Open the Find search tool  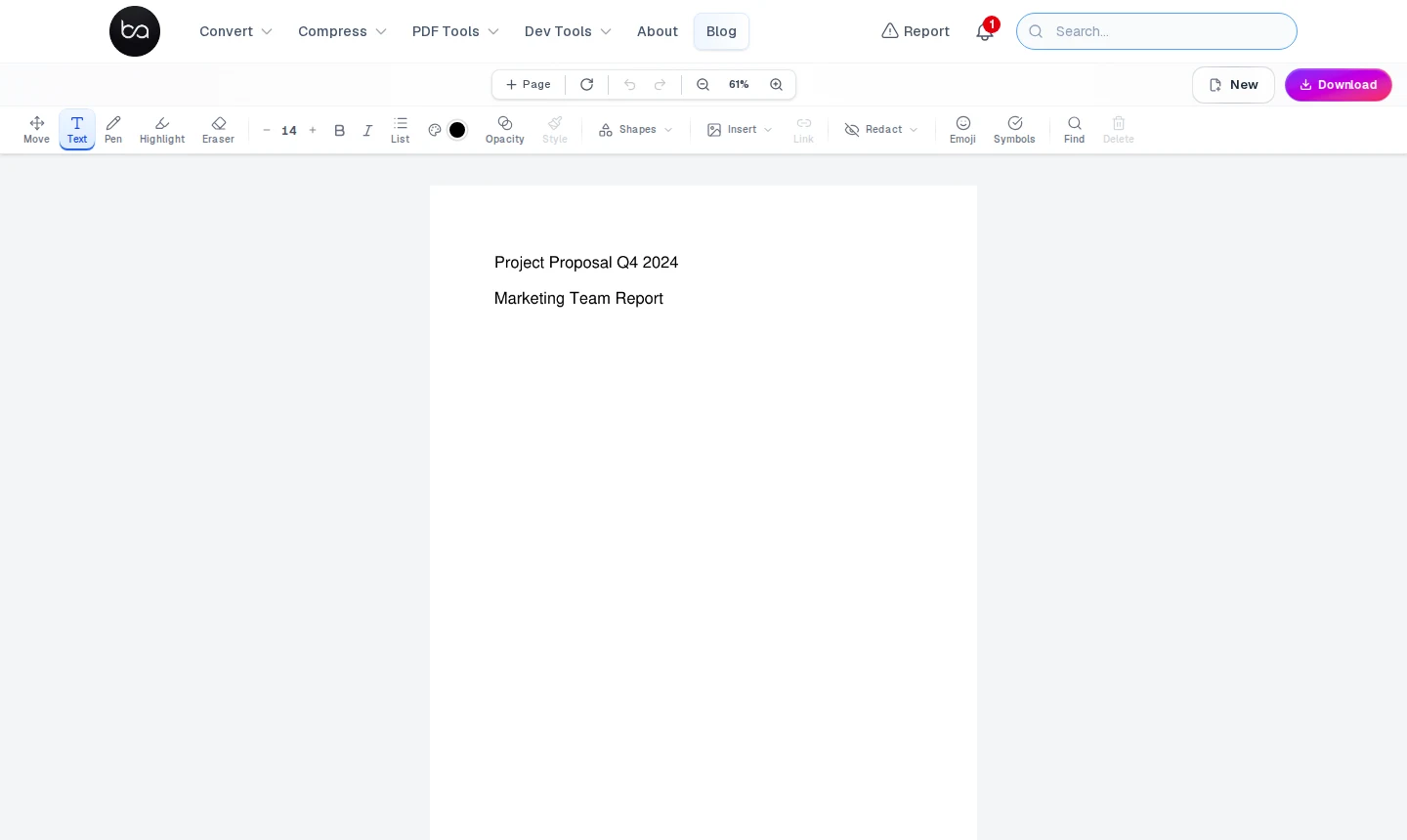click(x=1075, y=130)
